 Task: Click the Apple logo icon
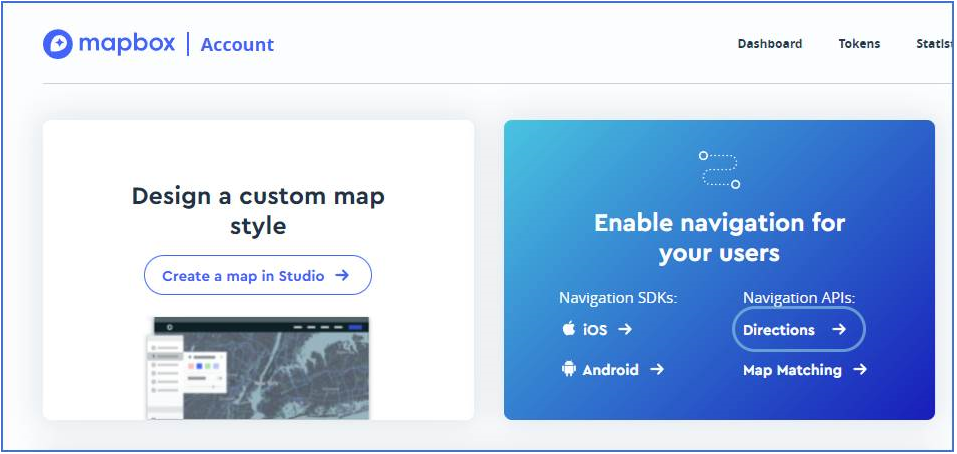(x=568, y=329)
